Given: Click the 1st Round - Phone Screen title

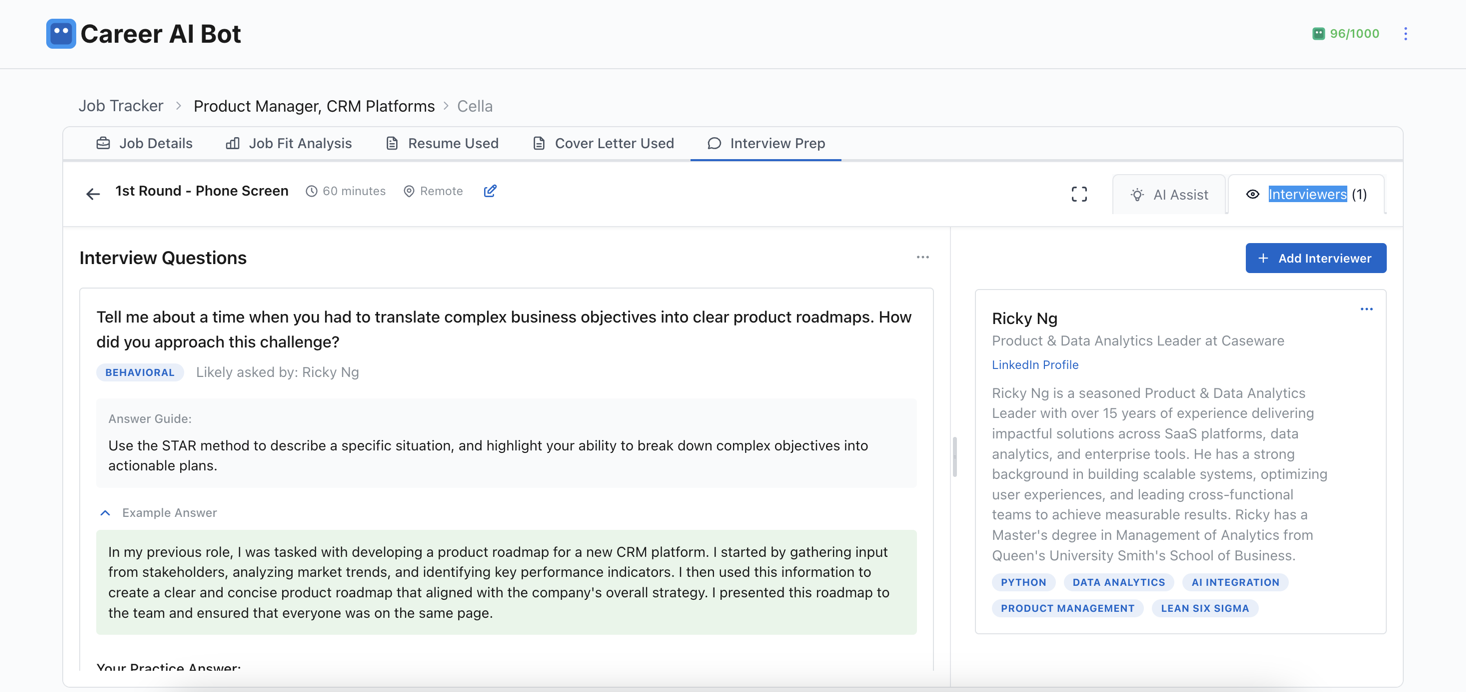Looking at the screenshot, I should tap(202, 191).
